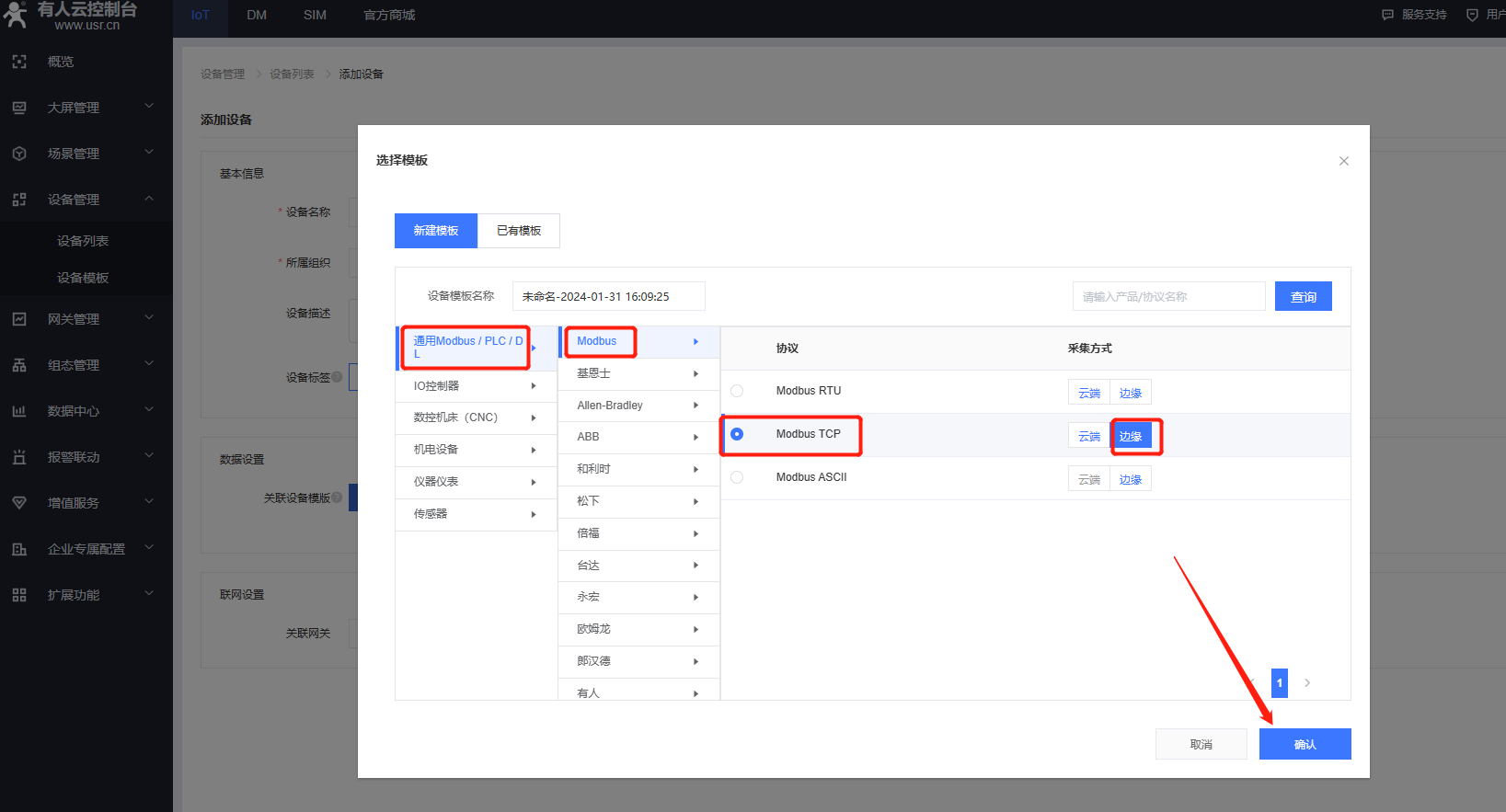1506x812 pixels.
Task: Close the 选择模板 dialog
Action: [x=1343, y=161]
